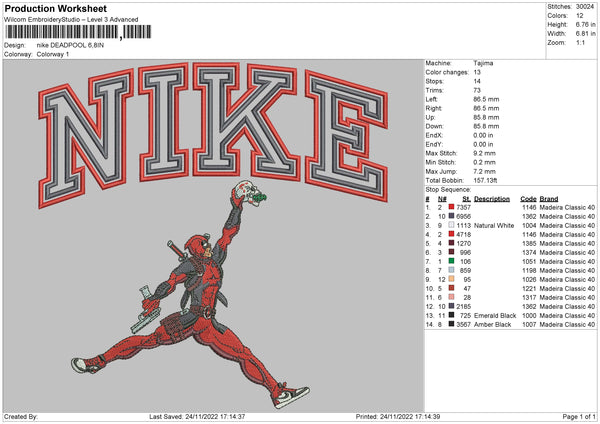The image size is (600, 424).
Task: Click thread code '1051' in the green row
Action: (x=529, y=261)
